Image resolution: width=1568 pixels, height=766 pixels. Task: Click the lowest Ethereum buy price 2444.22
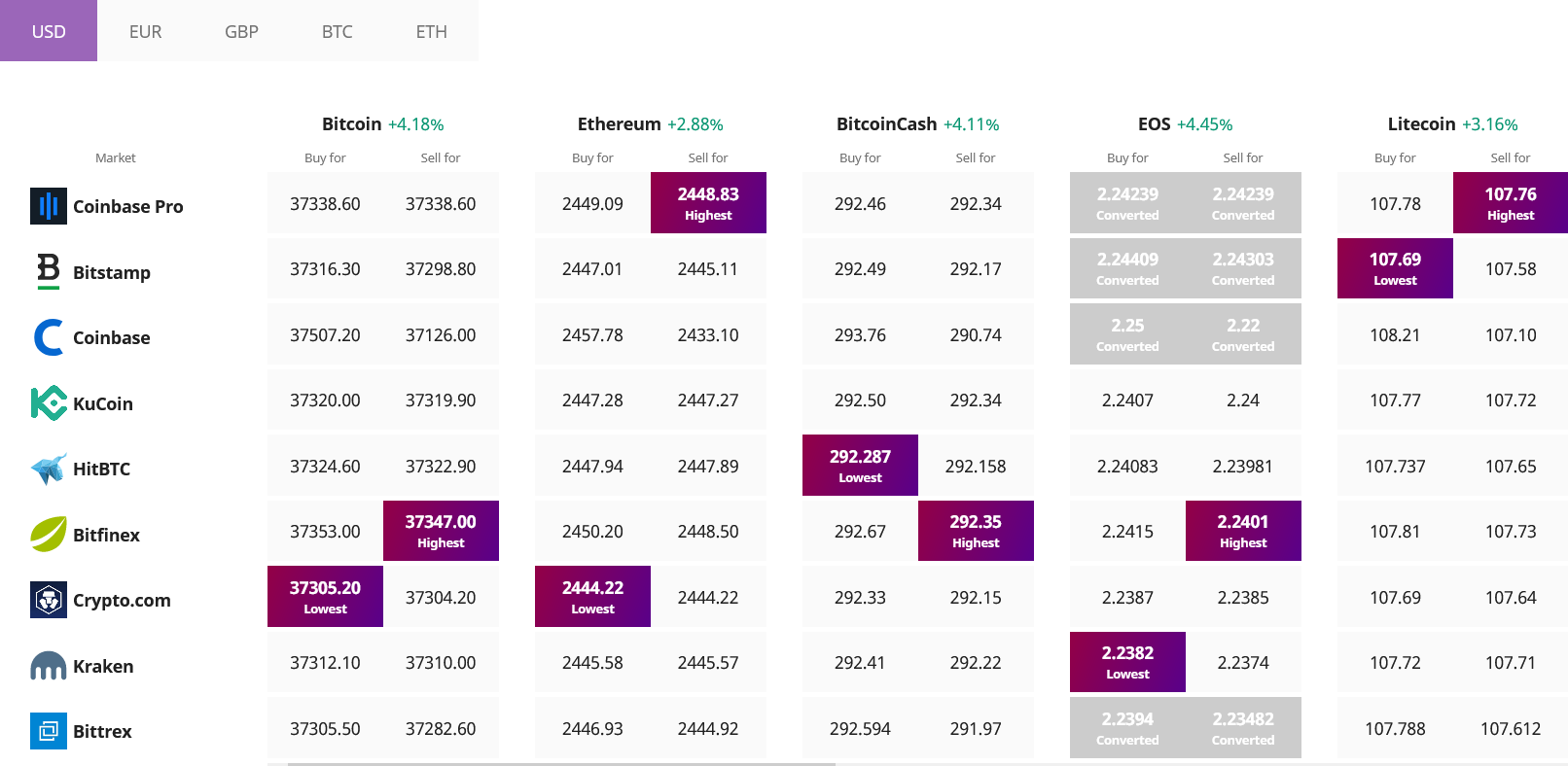592,597
